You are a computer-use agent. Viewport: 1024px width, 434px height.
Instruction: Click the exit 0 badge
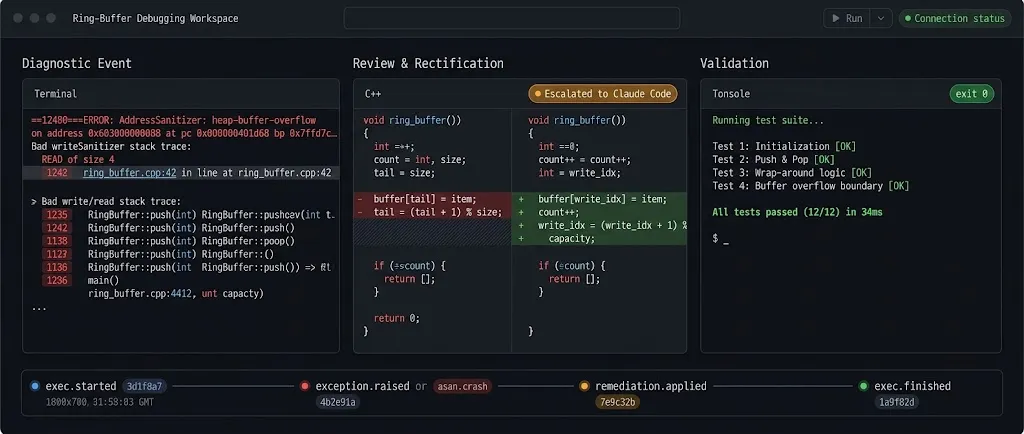tap(971, 94)
